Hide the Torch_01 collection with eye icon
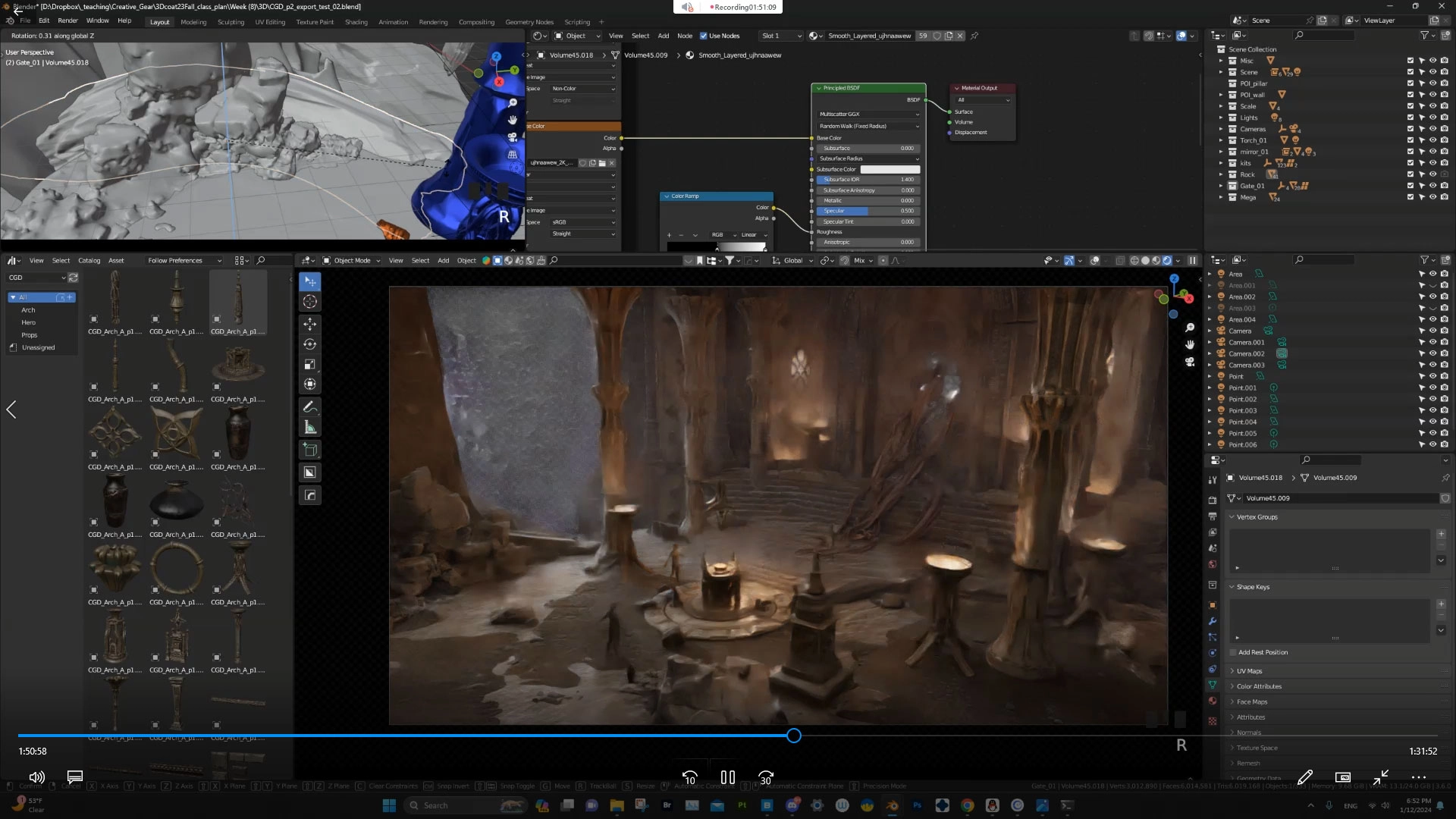This screenshot has height=819, width=1456. 1432,140
